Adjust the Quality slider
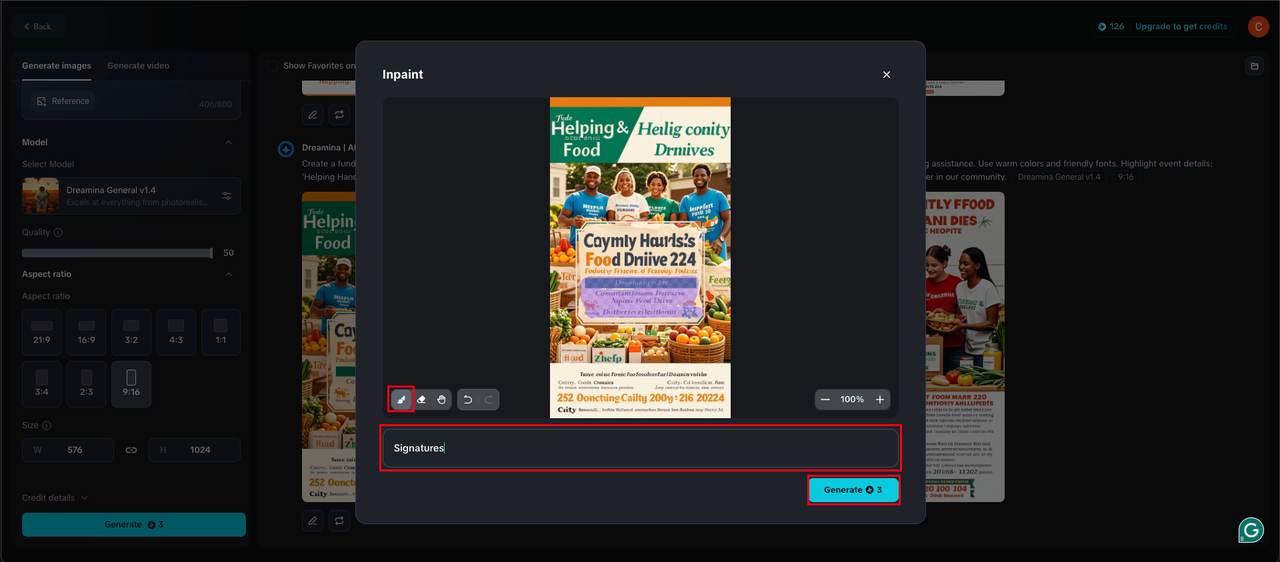This screenshot has width=1280, height=562. click(117, 253)
